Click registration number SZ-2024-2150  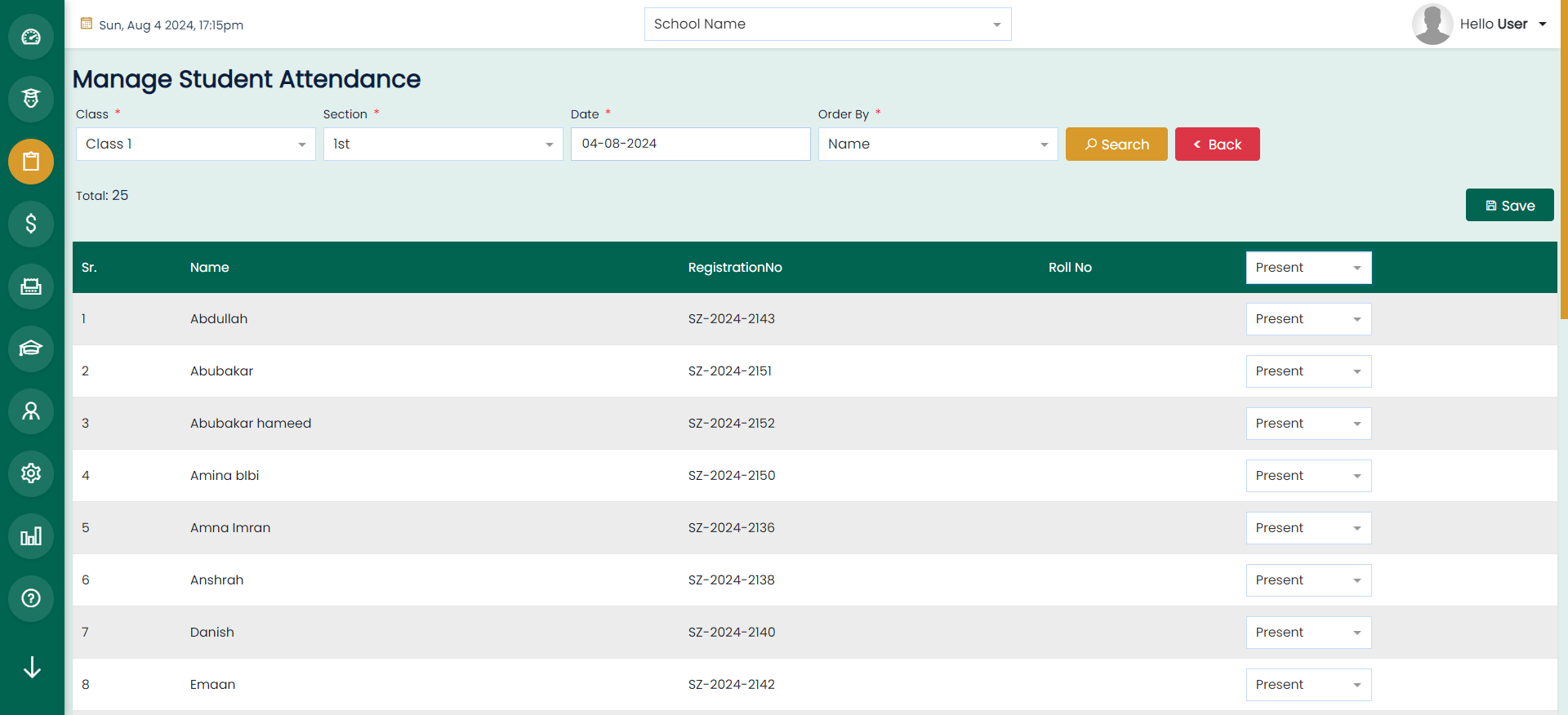click(732, 476)
